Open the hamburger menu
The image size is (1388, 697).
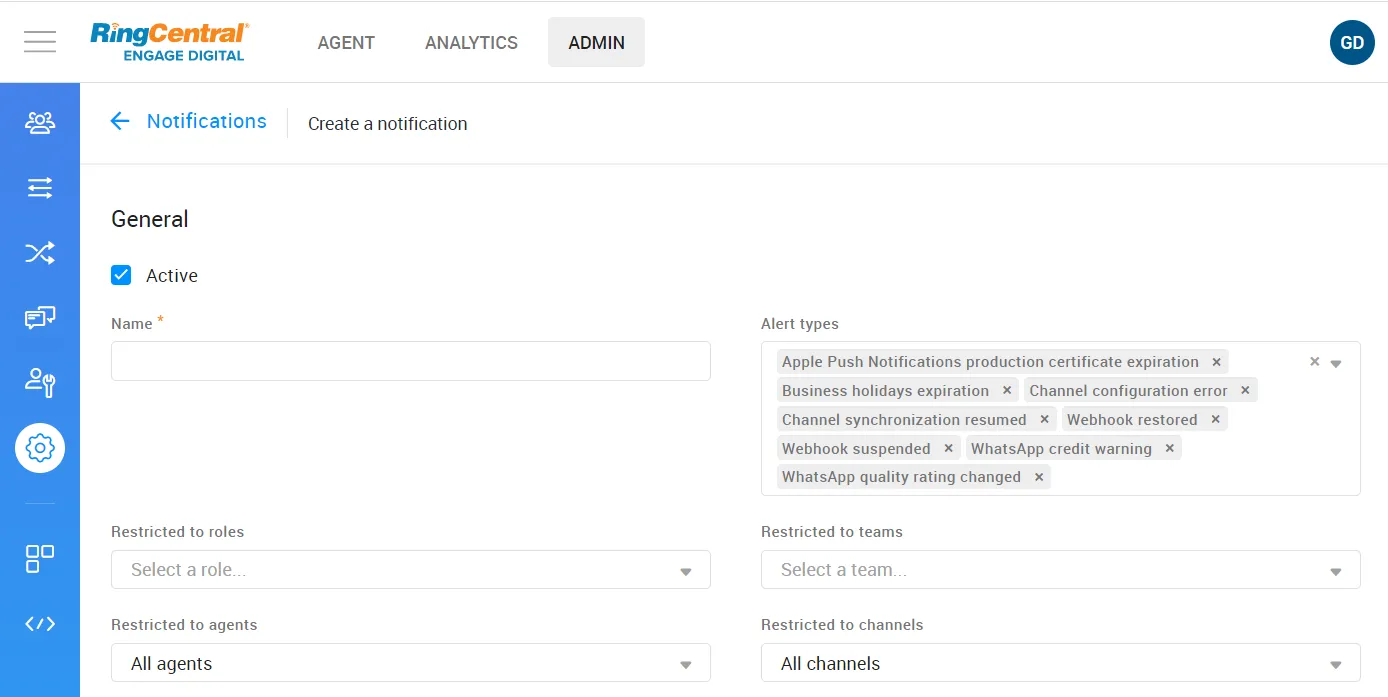click(40, 41)
